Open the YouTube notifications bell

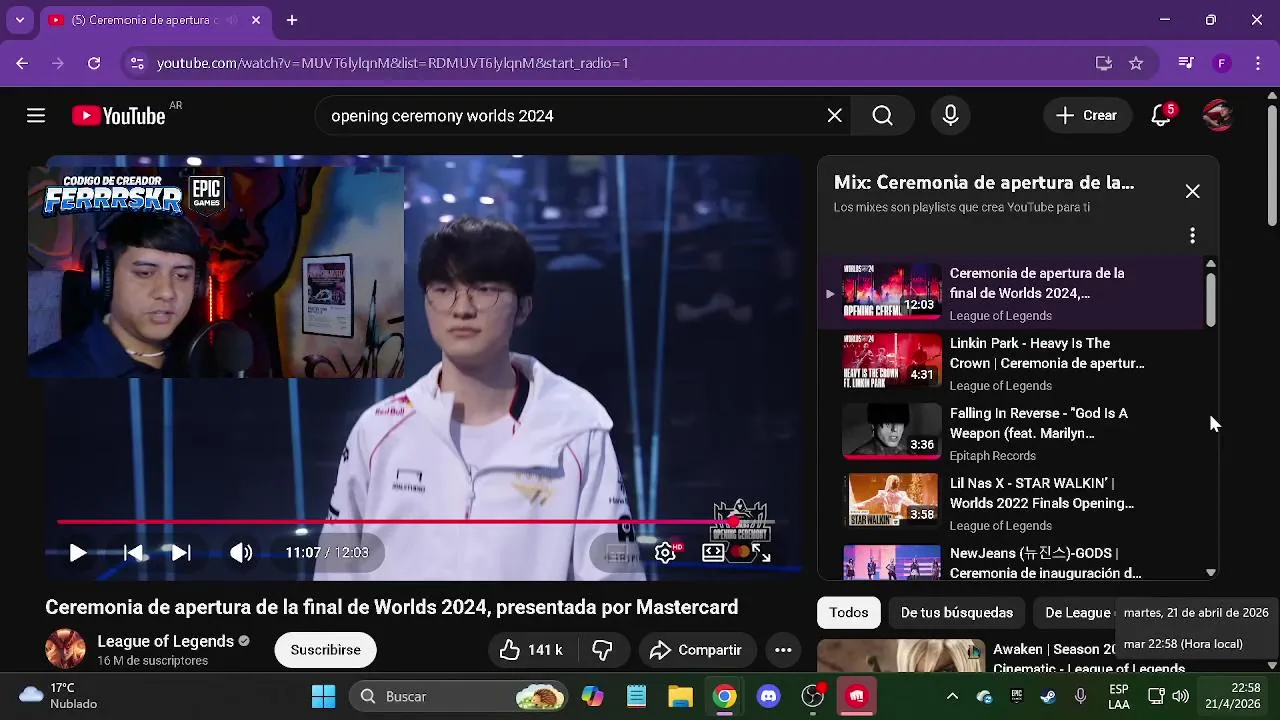[1161, 116]
